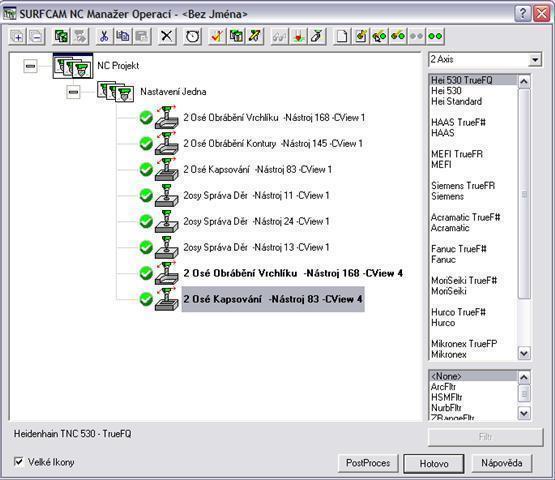Select Hurco TrueF# postprocessor
Screen dimensions: 555x480
click(x=473, y=312)
